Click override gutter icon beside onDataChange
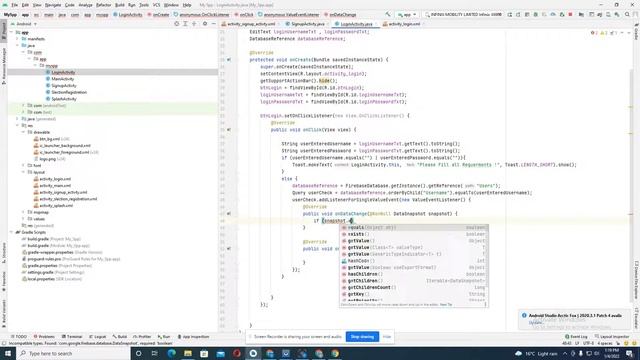 pos(229,213)
